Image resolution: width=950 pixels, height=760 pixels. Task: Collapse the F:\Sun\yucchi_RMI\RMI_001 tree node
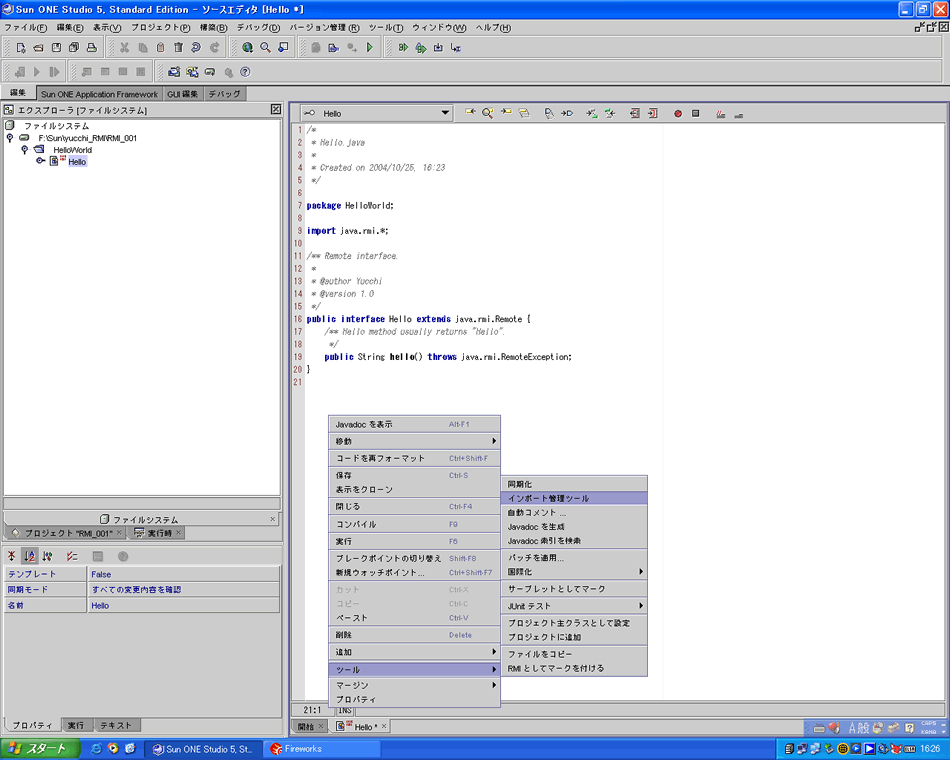[10, 138]
